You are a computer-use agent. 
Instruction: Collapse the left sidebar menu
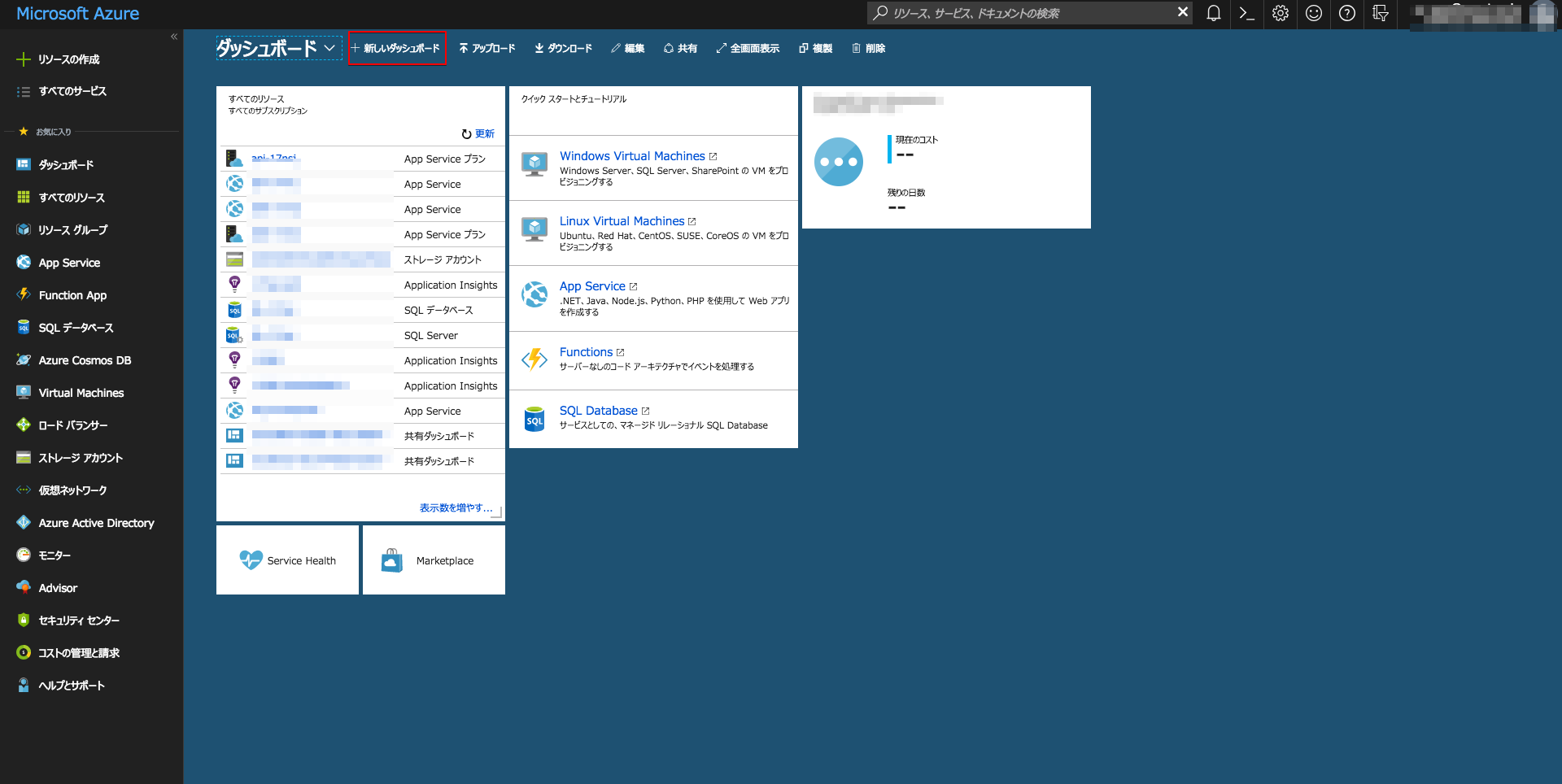(x=174, y=37)
